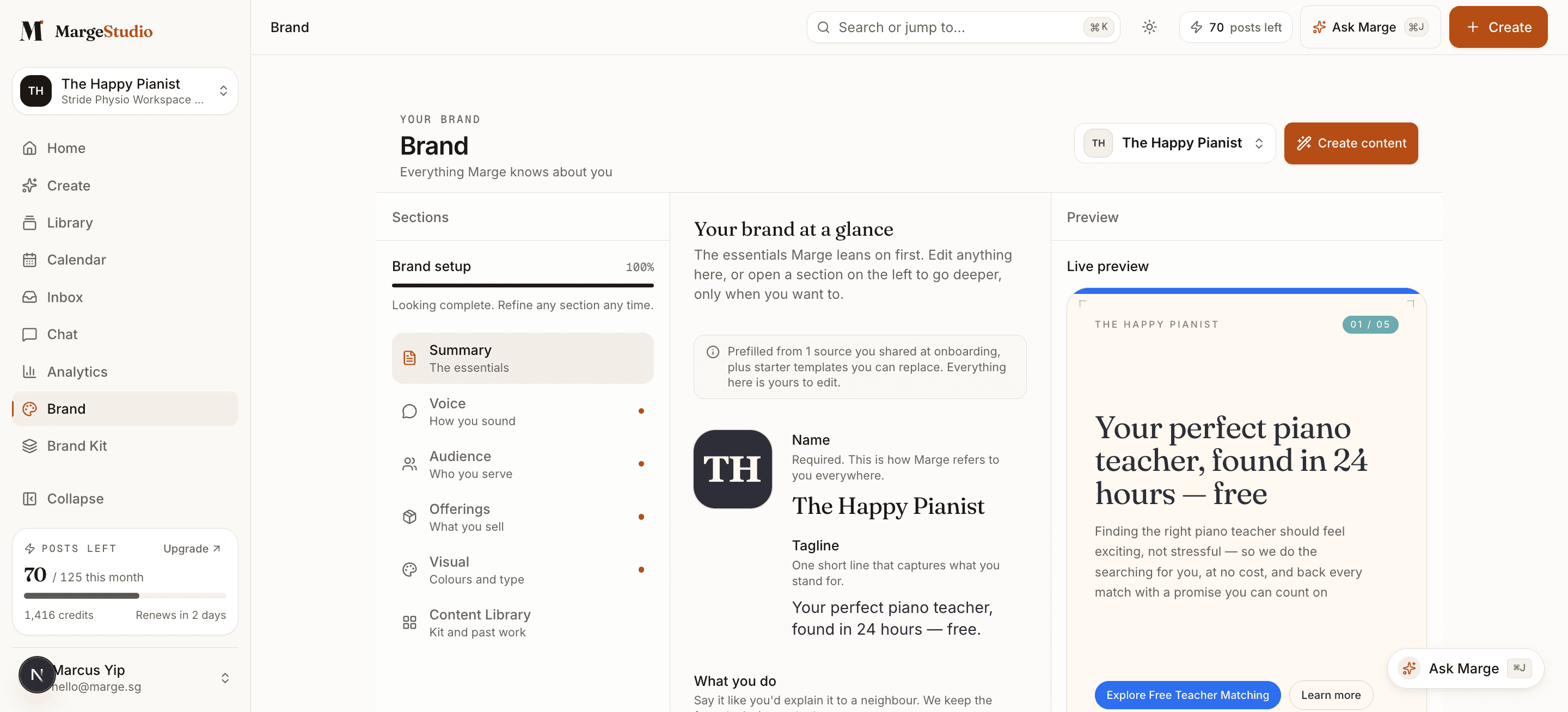Open Chat from the sidebar
1568x712 pixels.
click(125, 334)
